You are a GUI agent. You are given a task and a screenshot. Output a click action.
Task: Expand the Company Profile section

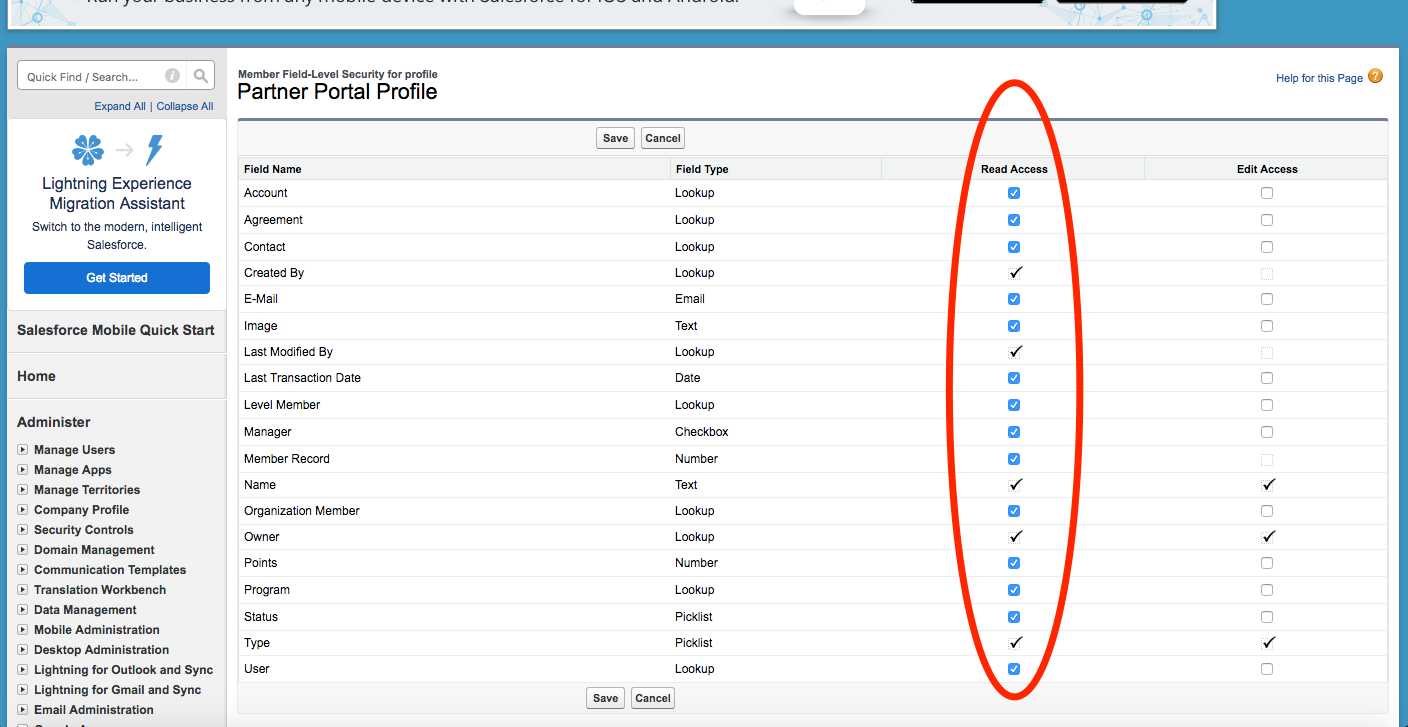[23, 510]
